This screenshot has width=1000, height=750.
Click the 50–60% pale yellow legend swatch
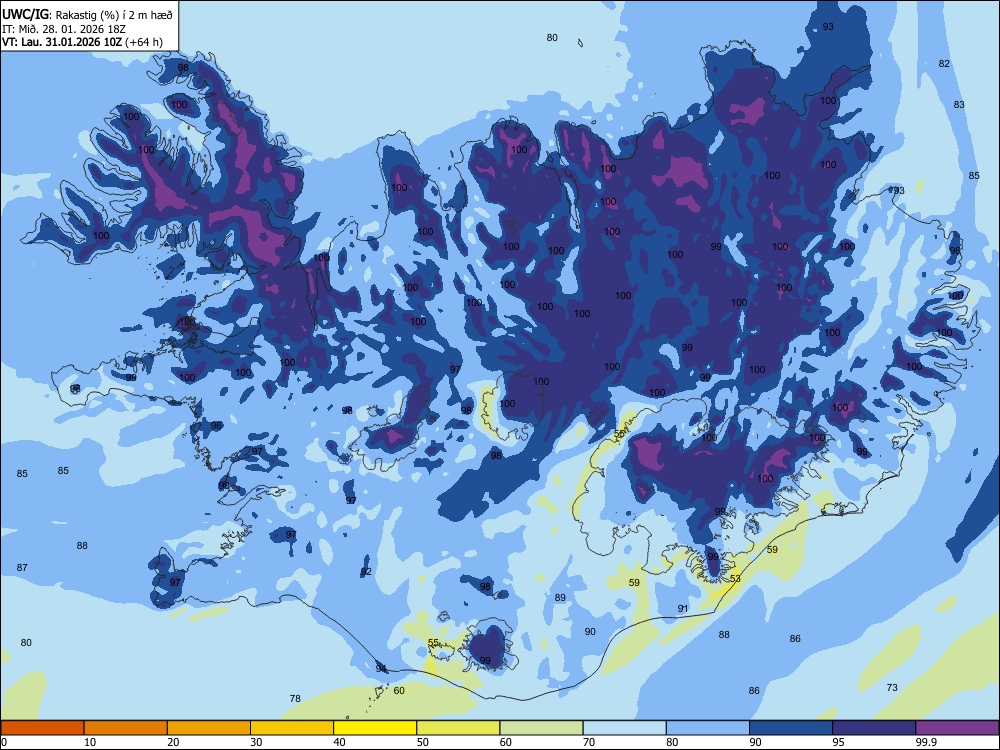[x=458, y=728]
